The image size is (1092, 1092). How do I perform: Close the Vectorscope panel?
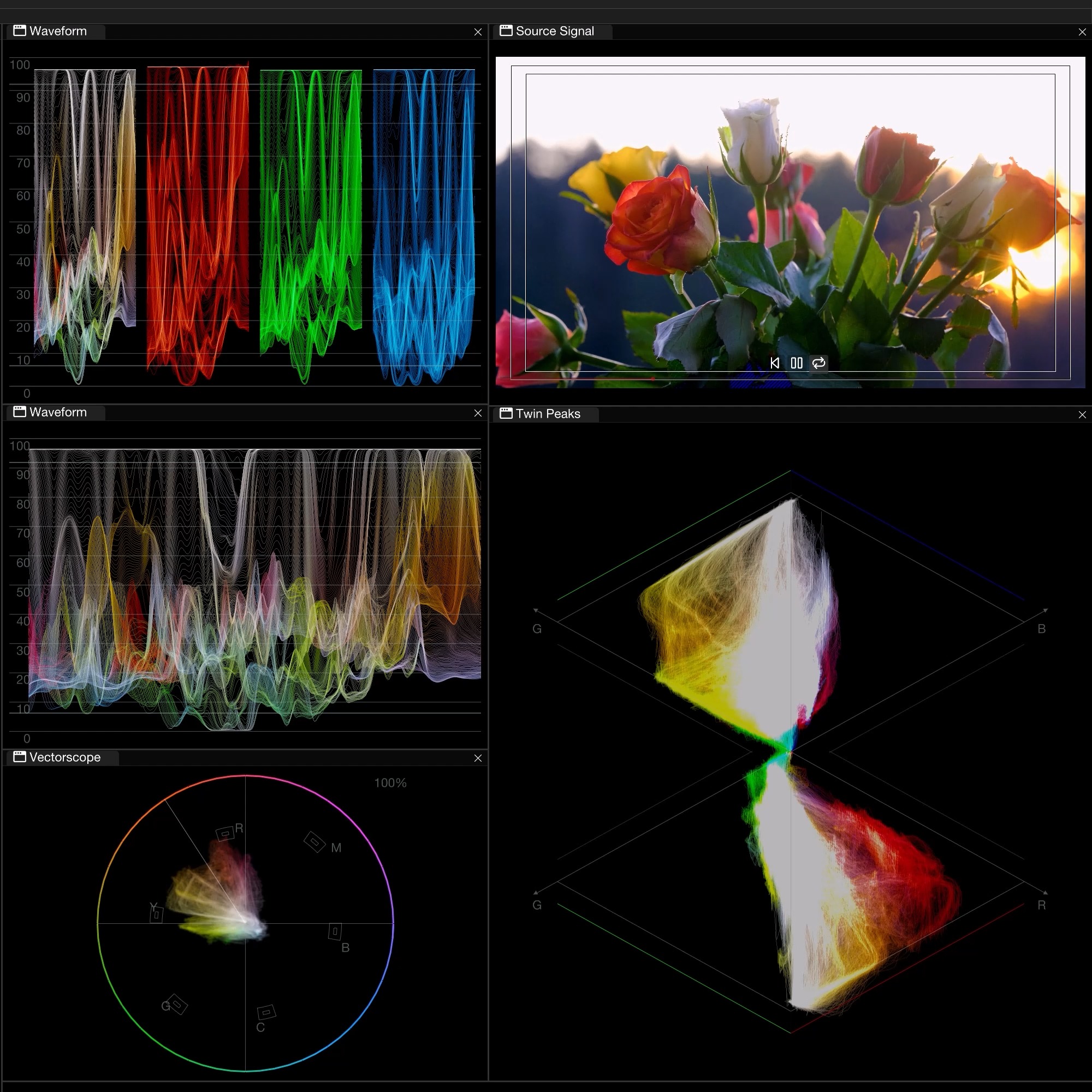click(x=478, y=758)
